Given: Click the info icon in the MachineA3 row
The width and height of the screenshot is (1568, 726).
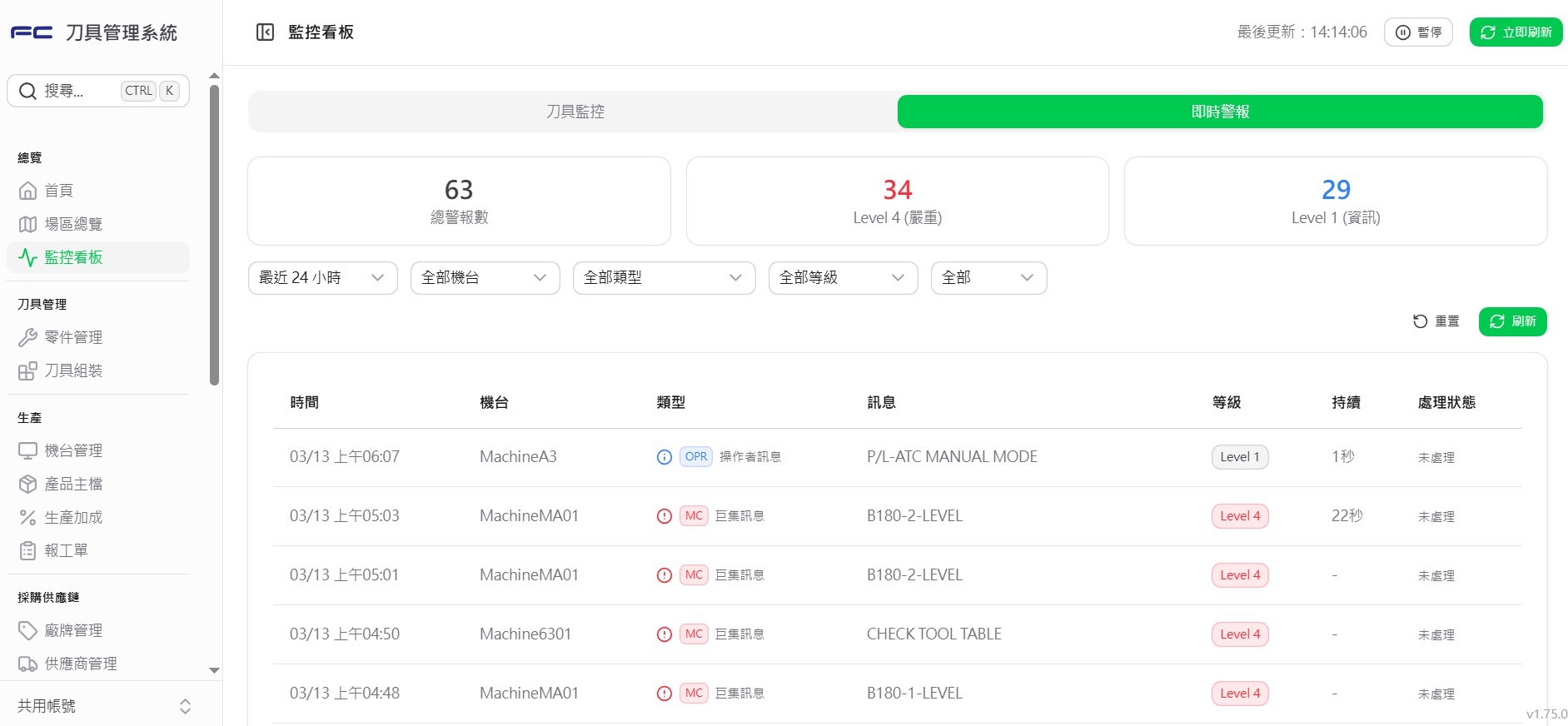Looking at the screenshot, I should pyautogui.click(x=665, y=457).
